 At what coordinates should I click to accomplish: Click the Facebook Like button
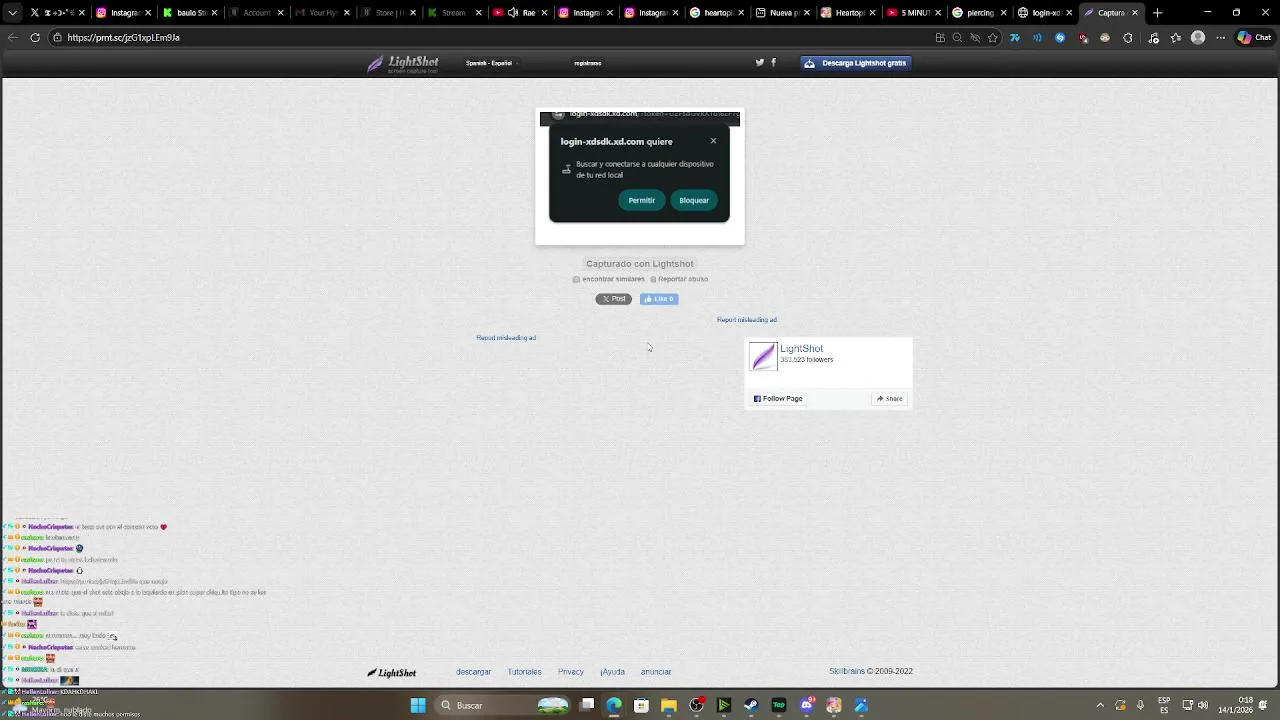(659, 299)
